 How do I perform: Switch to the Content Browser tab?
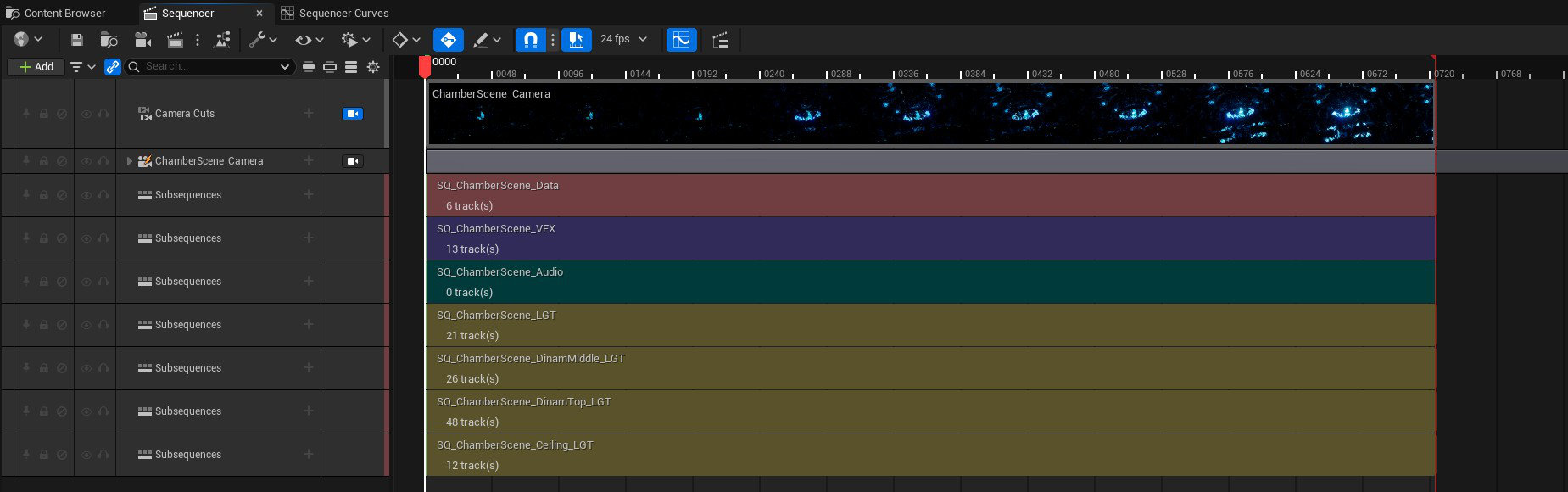pyautogui.click(x=57, y=13)
